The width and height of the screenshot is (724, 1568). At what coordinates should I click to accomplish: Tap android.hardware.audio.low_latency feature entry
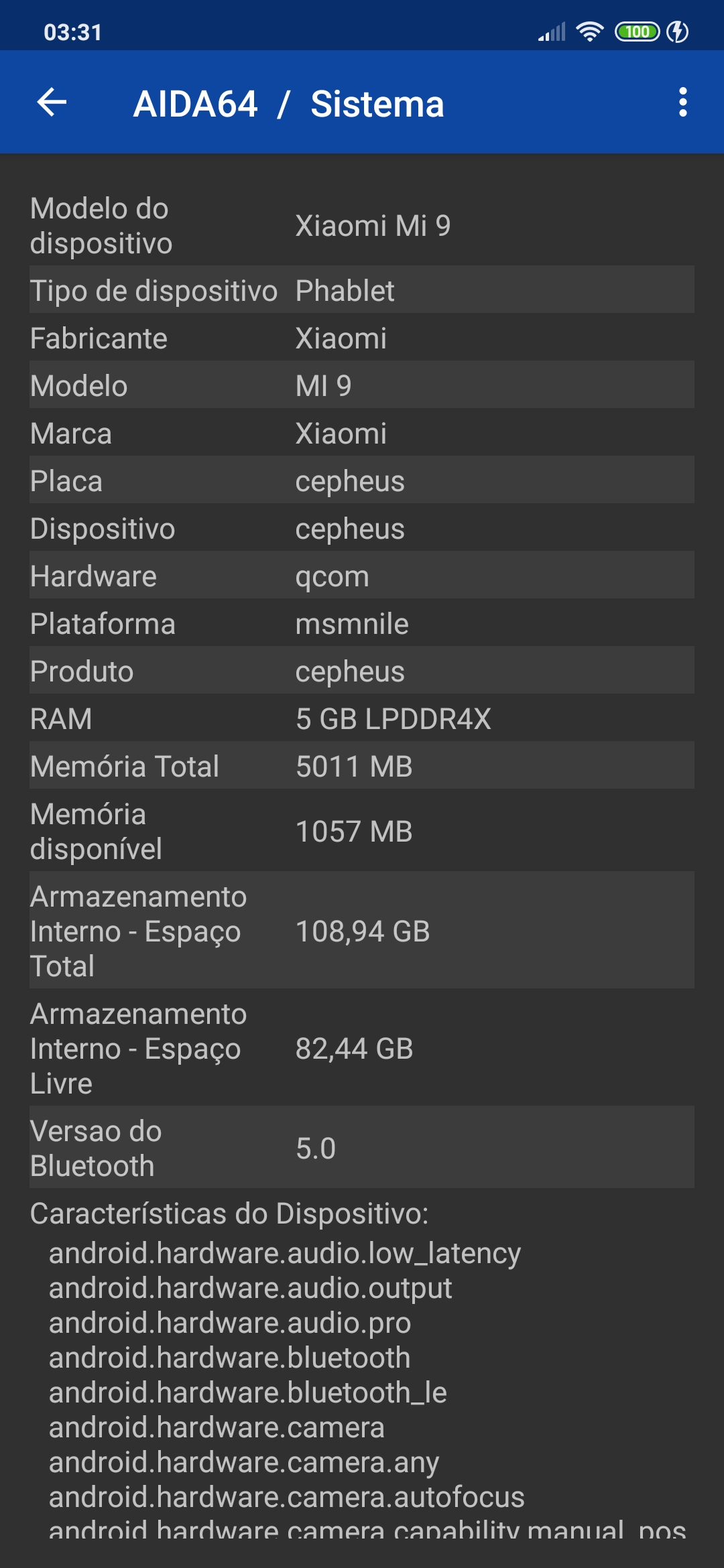pyautogui.click(x=285, y=1253)
